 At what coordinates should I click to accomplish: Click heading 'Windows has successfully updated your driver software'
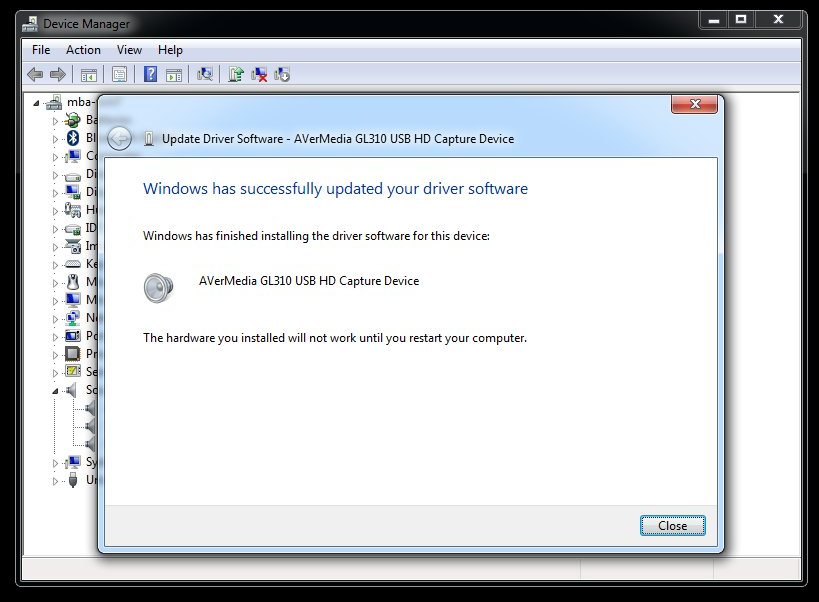tap(335, 188)
